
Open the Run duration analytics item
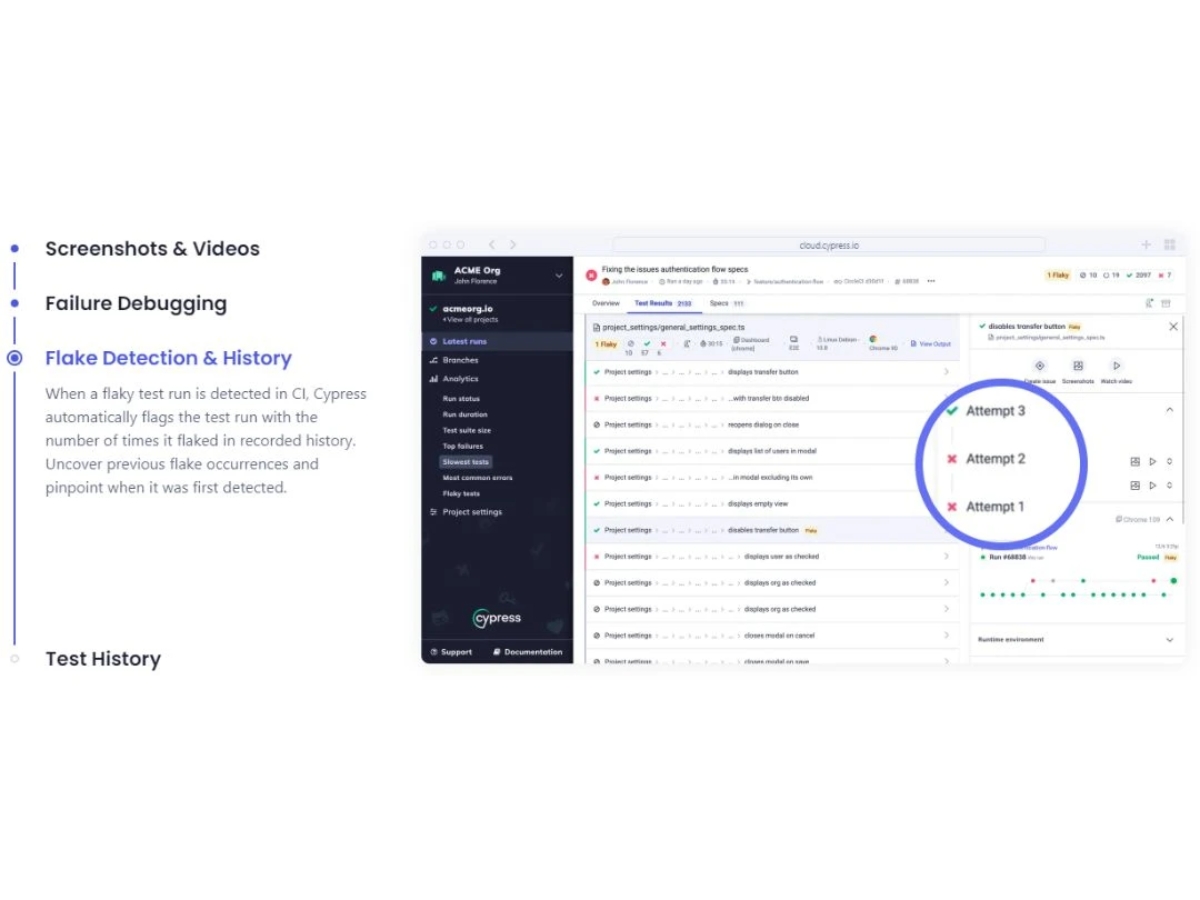(465, 414)
